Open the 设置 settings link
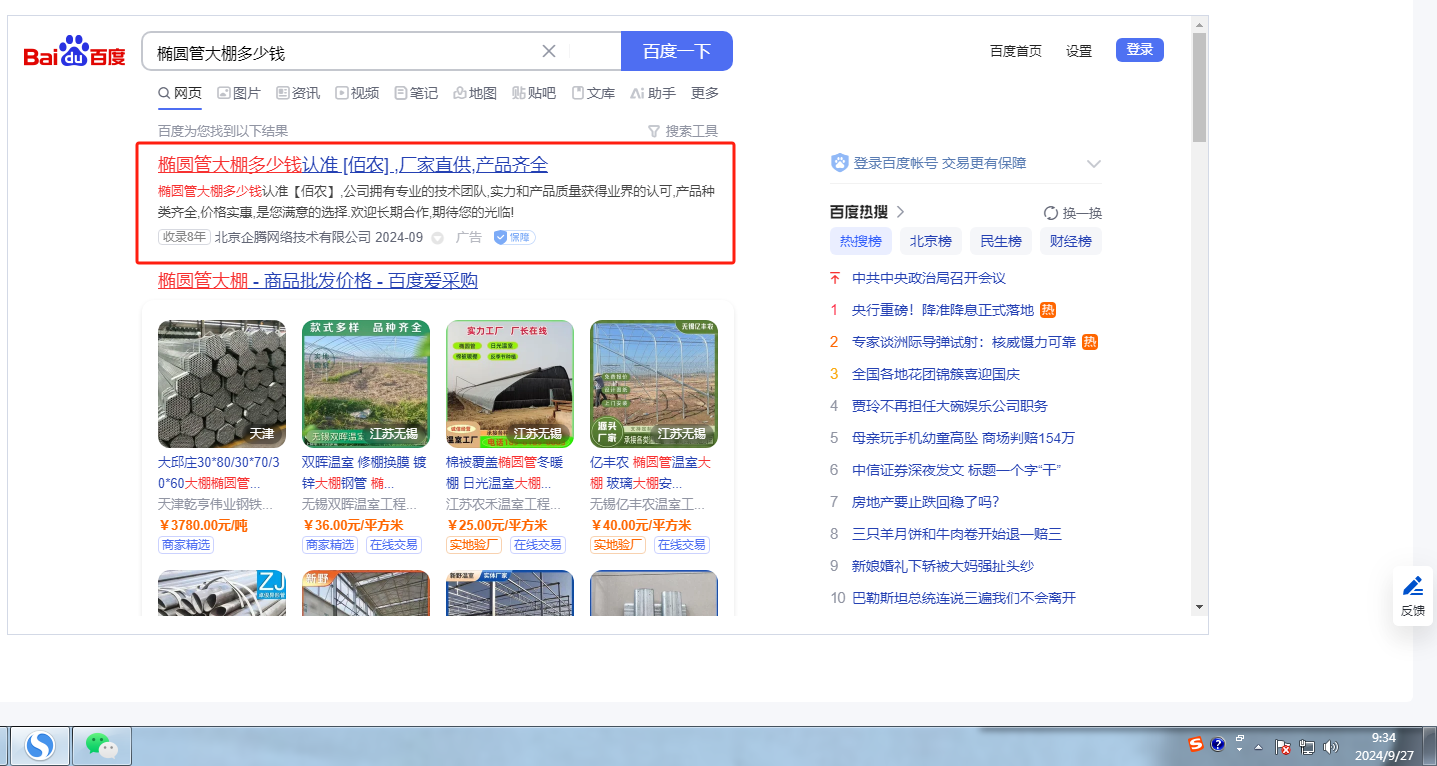 tap(1079, 51)
